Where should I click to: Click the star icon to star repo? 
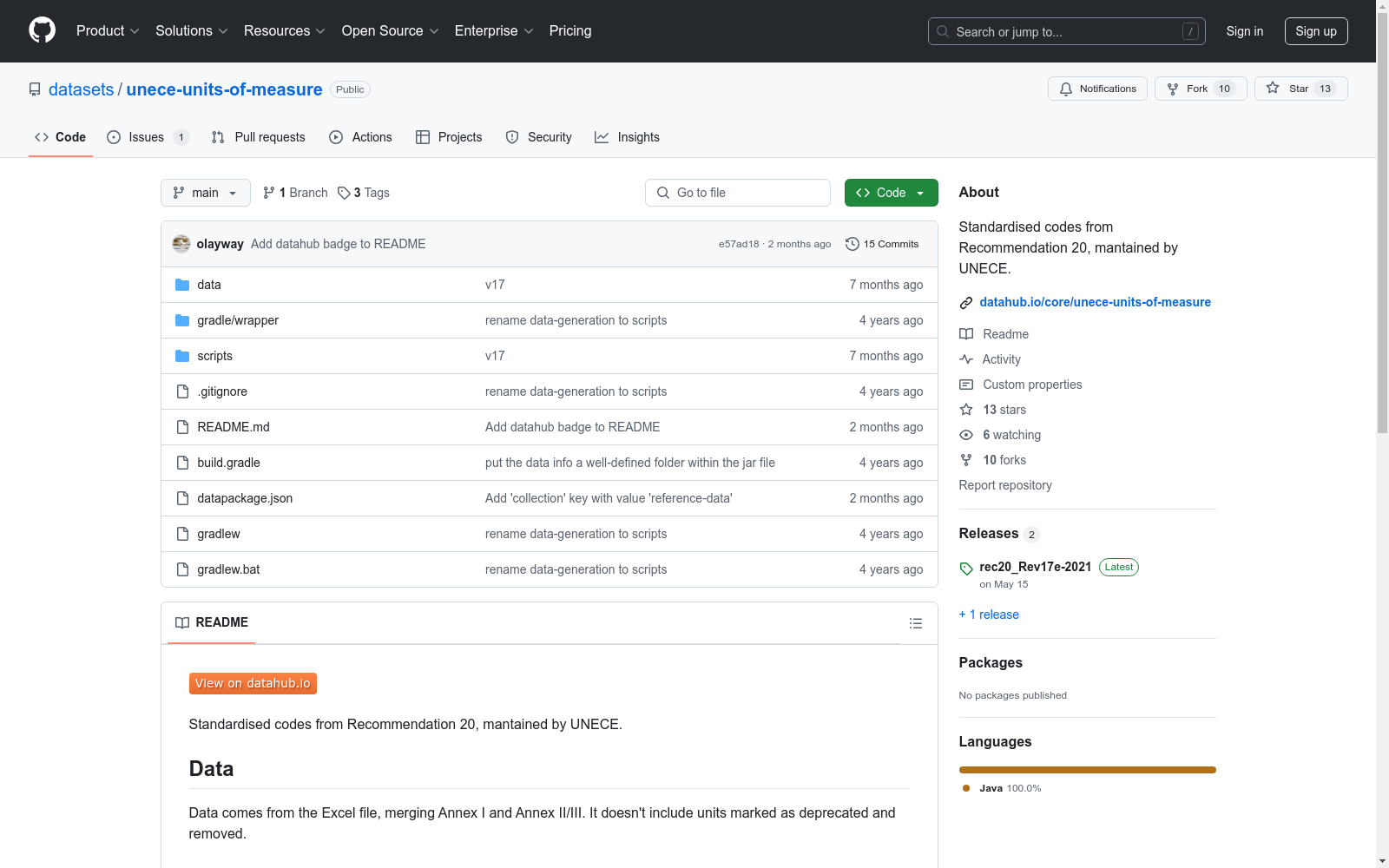click(x=1273, y=88)
